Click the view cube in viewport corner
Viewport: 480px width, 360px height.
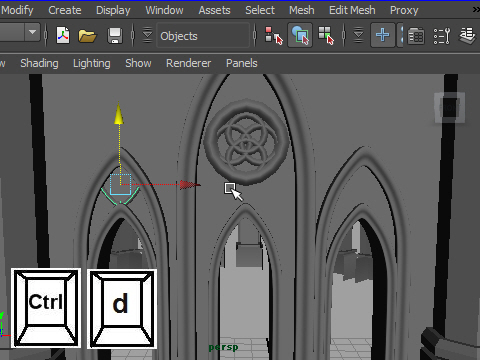coord(449,107)
